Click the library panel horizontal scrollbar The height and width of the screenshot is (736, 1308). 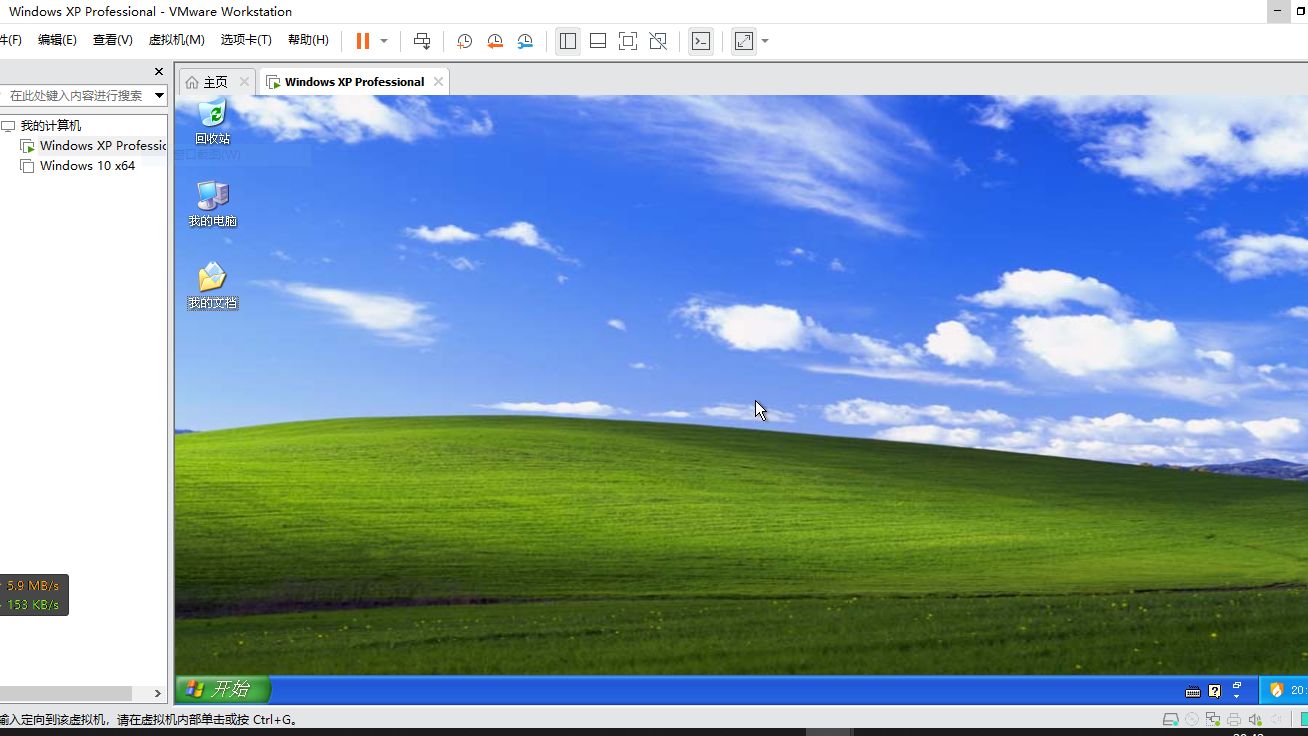66,693
